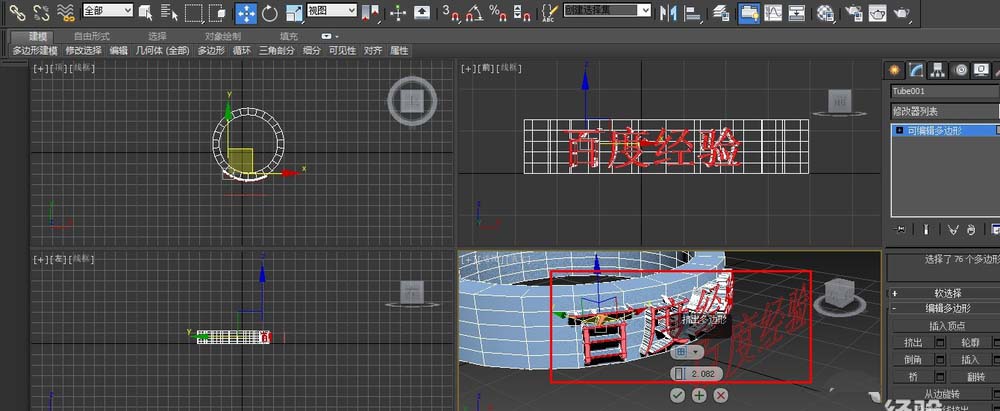Open the 三角剖分 ribbon panel
The width and height of the screenshot is (1000, 411).
tap(277, 50)
